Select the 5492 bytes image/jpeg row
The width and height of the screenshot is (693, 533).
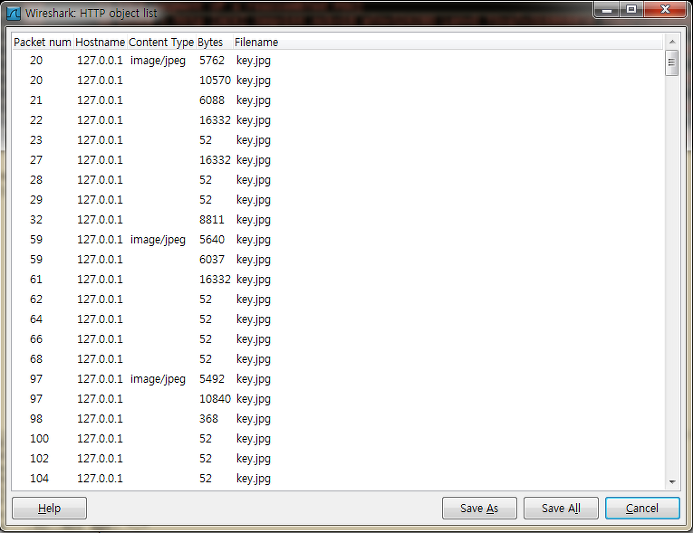pyautogui.click(x=338, y=379)
